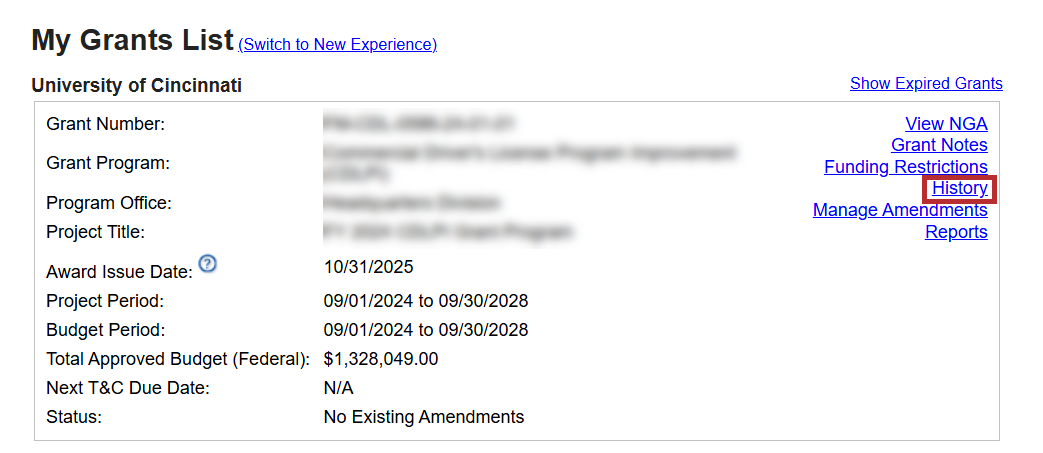This screenshot has height=453, width=1043.
Task: Click the Grant Number label
Action: coord(105,124)
